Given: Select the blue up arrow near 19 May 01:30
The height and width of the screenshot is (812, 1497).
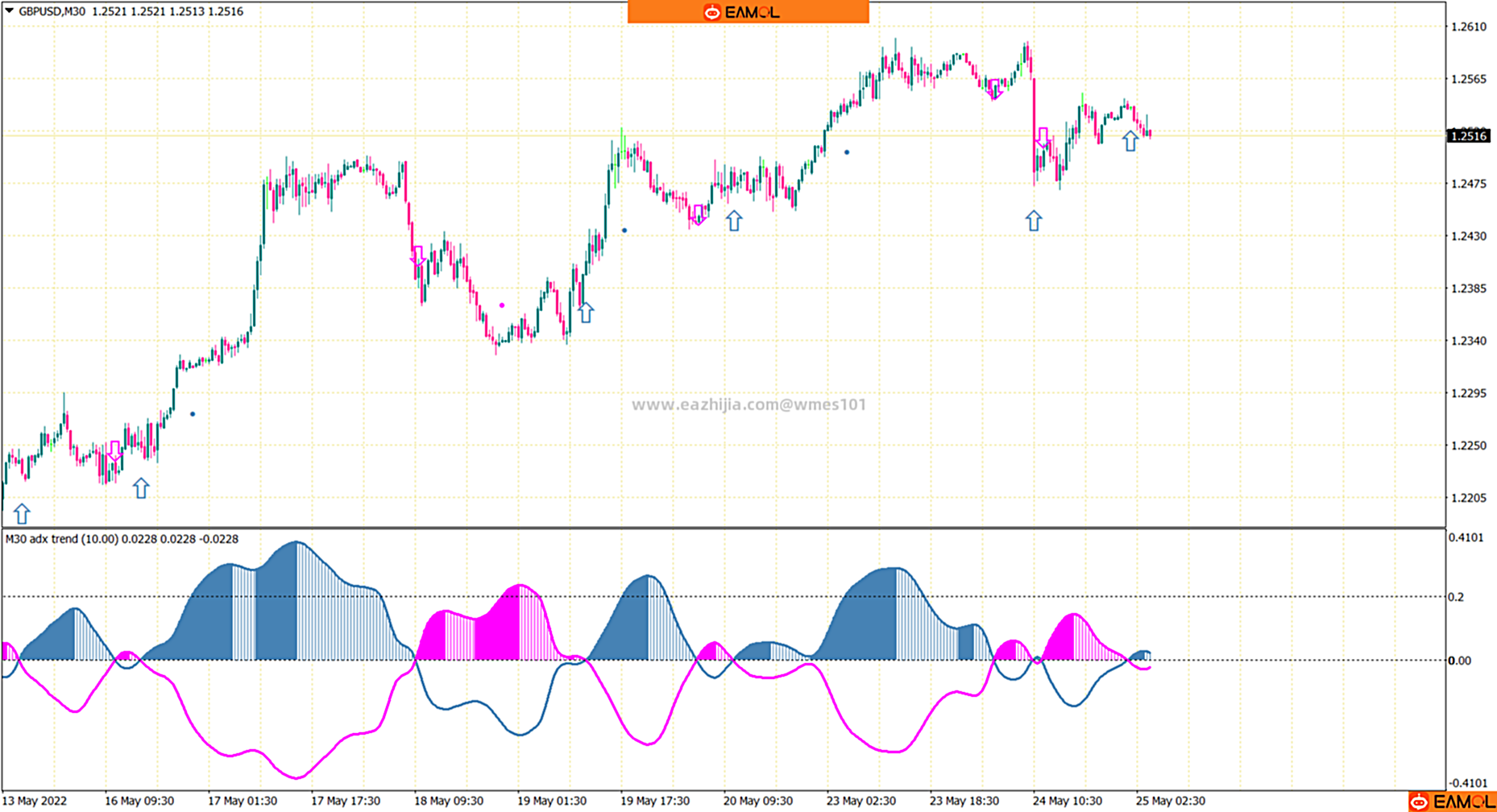Looking at the screenshot, I should 586,313.
